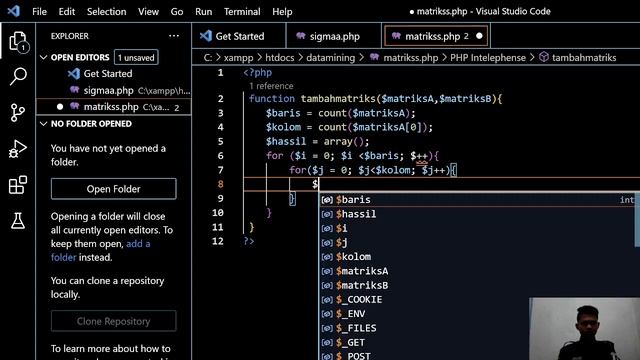The image size is (640, 360).
Task: Click 'C:' drive in the breadcrumb
Action: (208, 57)
